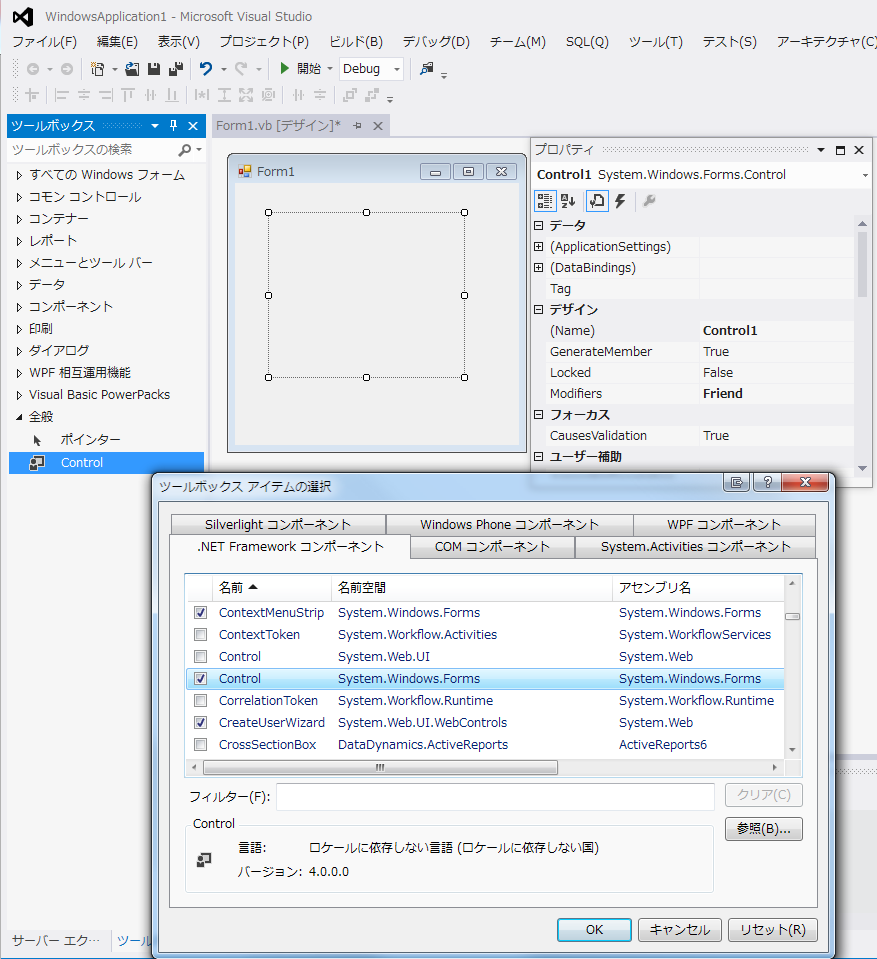
Task: Click the Navigate Forward toolbar icon
Action: (67, 69)
